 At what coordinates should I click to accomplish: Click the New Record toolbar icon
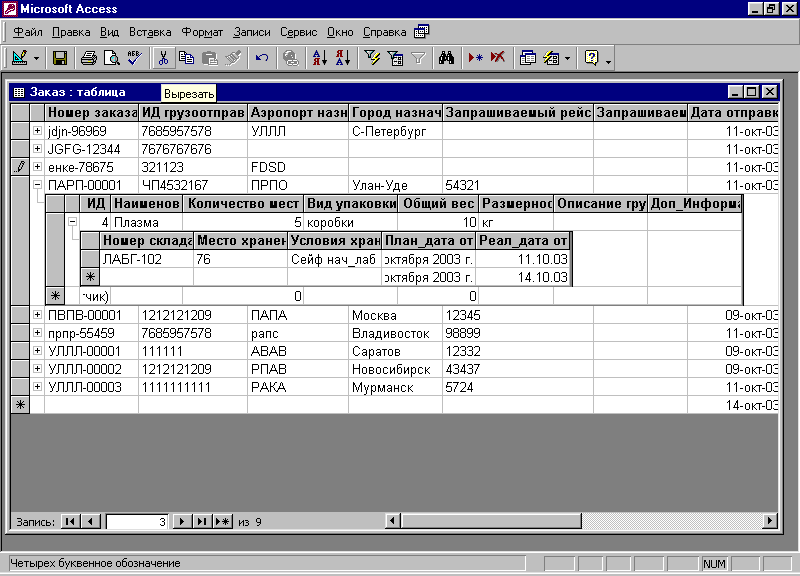tap(476, 58)
